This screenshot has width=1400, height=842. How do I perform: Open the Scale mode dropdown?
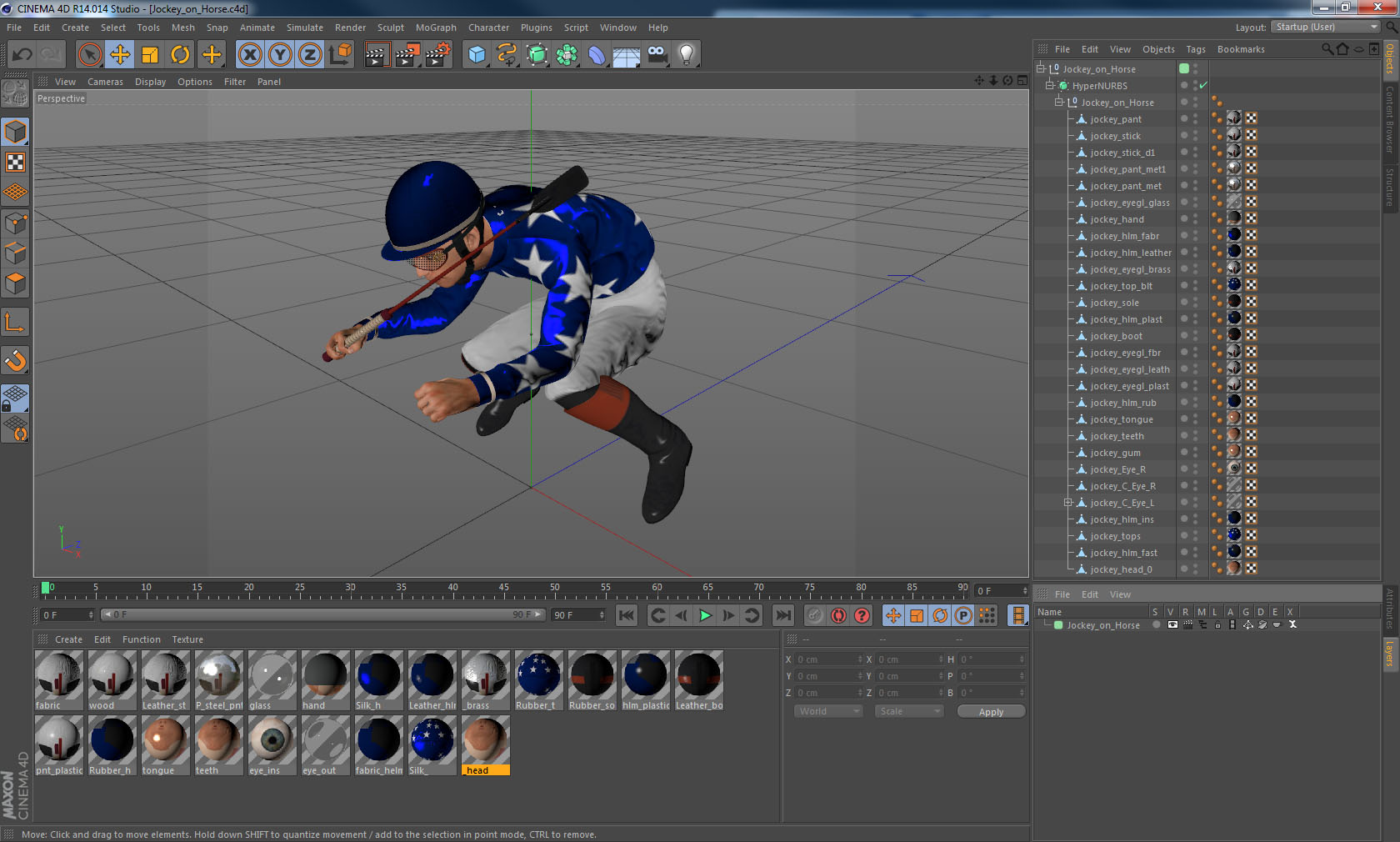point(908,711)
